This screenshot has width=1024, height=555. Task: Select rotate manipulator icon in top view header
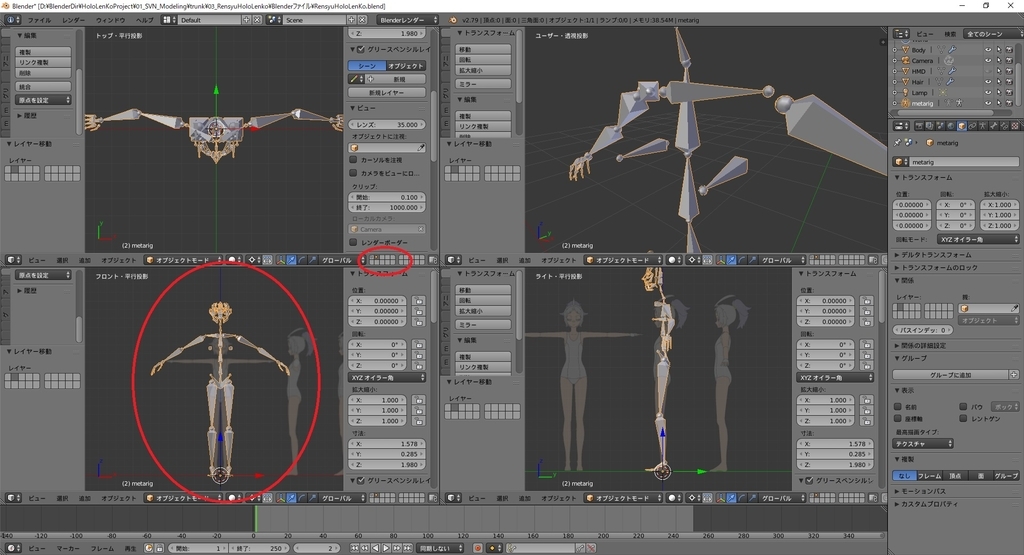pyautogui.click(x=302, y=260)
